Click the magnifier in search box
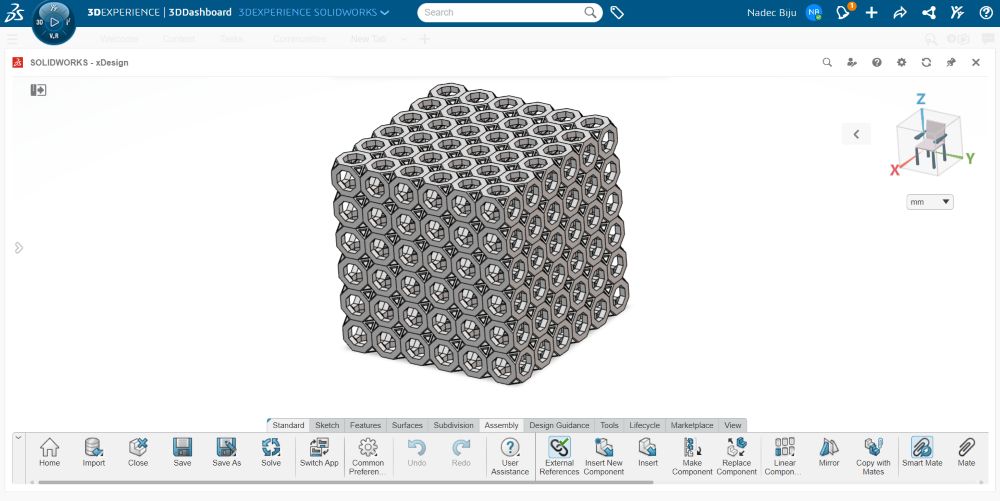 (591, 12)
